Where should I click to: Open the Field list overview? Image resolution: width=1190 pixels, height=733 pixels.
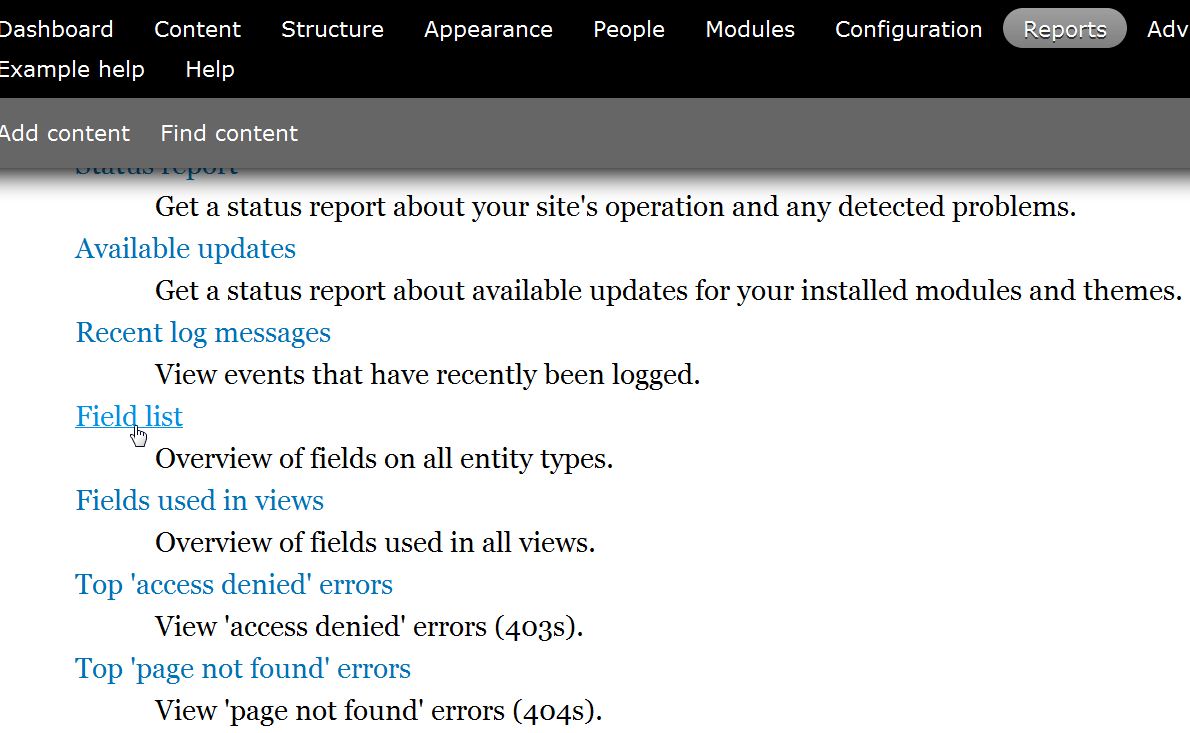click(x=129, y=416)
